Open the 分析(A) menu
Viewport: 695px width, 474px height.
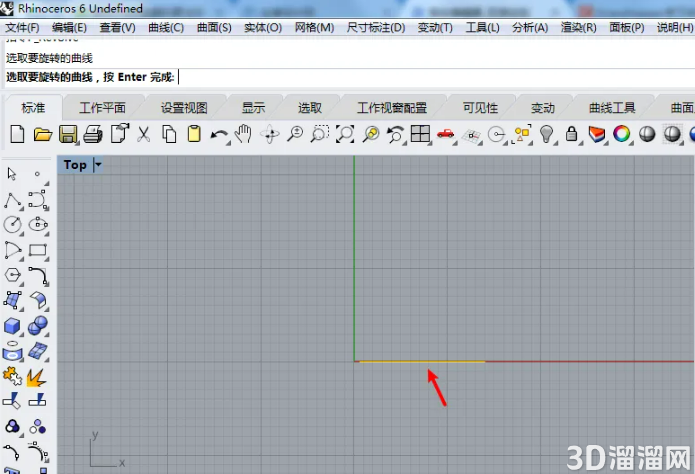coord(530,27)
